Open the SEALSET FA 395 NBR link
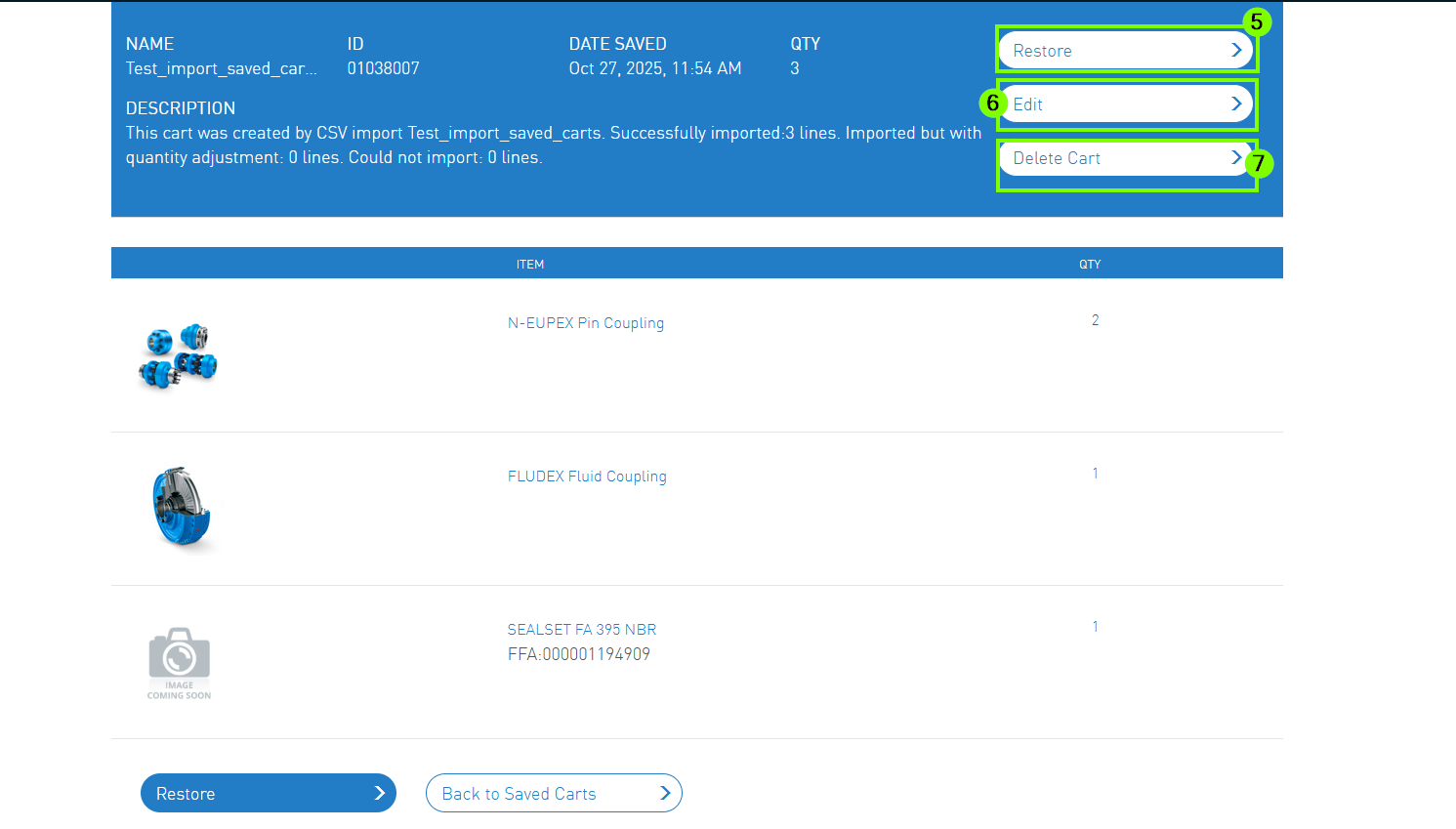 tap(581, 630)
